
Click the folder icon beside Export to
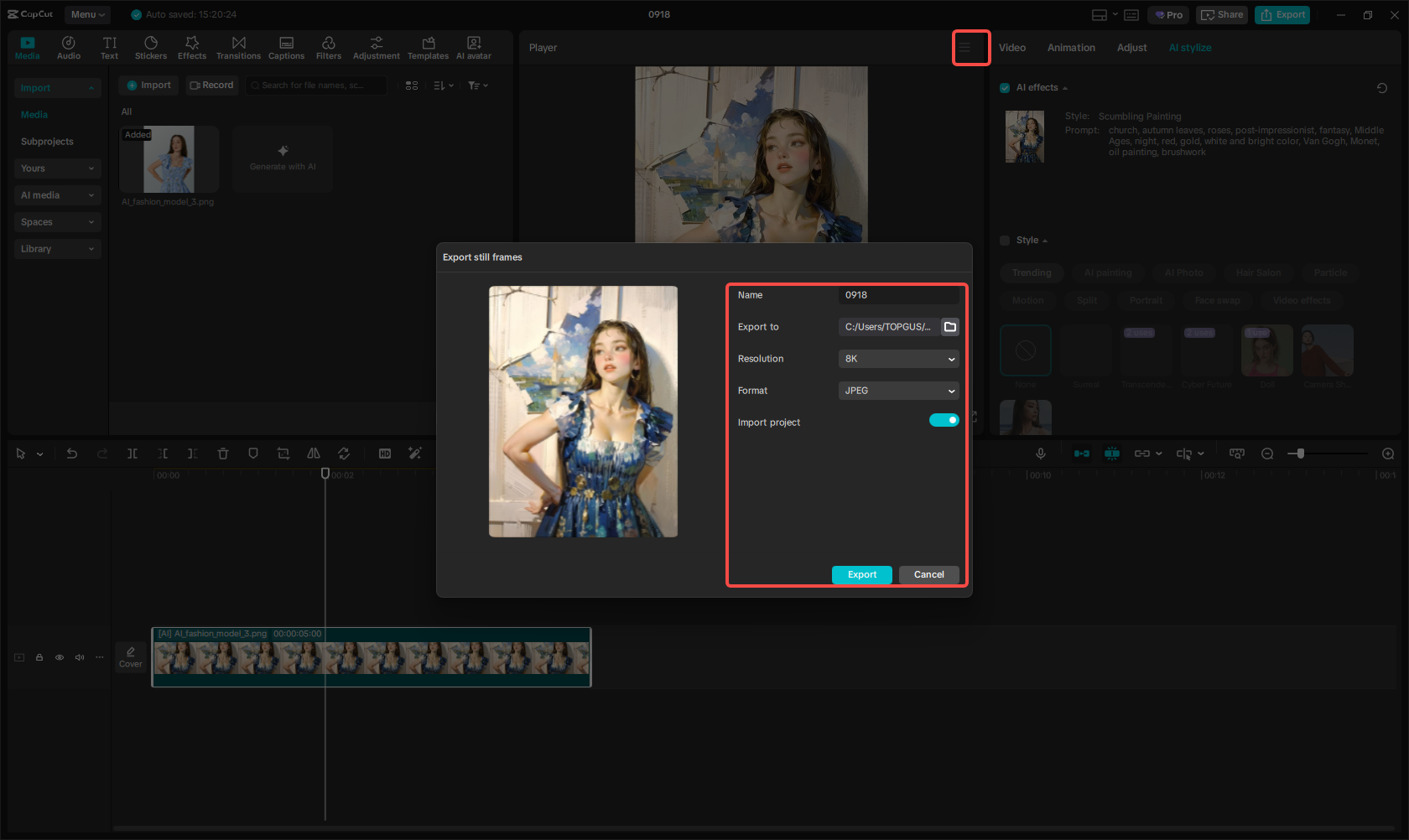950,327
